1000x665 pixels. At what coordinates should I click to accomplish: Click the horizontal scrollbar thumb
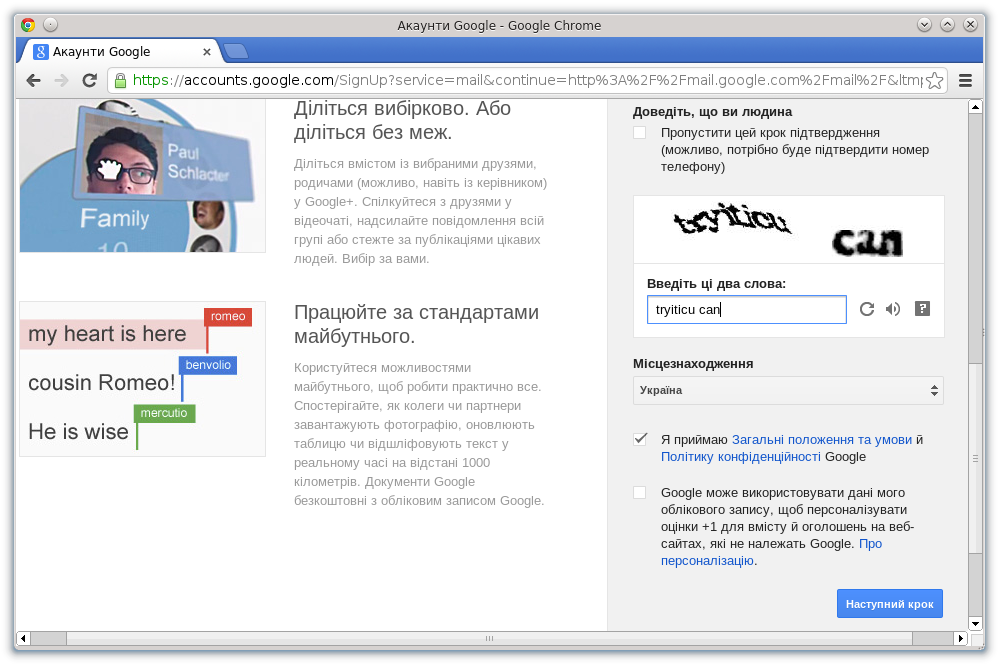point(489,638)
